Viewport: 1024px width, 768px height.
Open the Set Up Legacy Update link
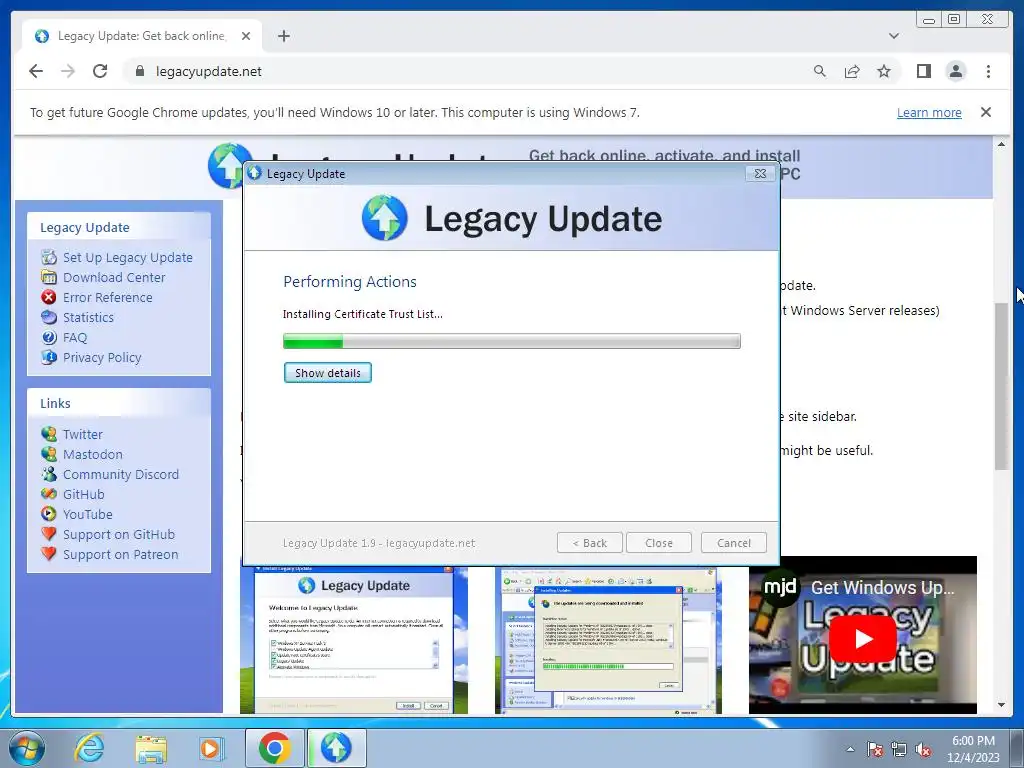127,257
